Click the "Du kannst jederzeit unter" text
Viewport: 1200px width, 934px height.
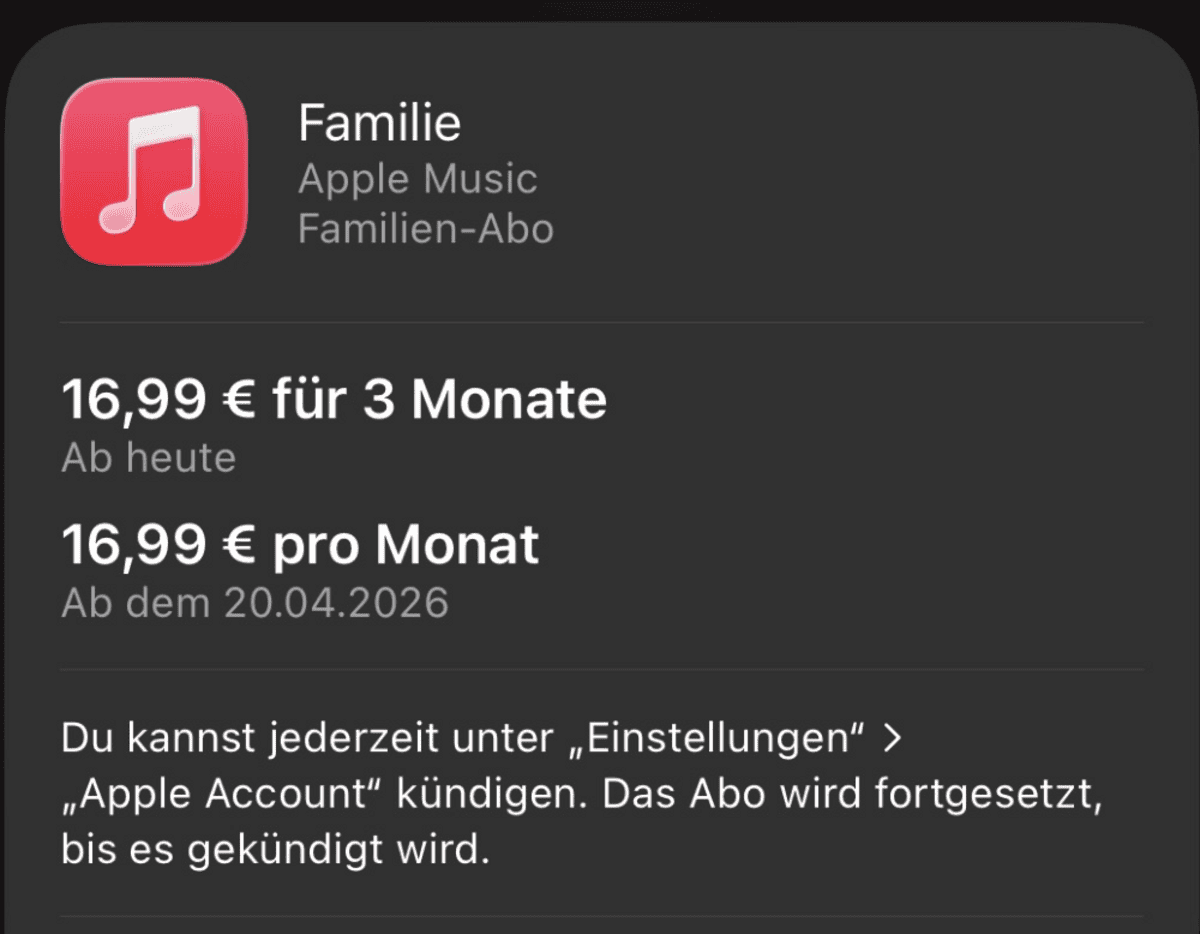tap(307, 740)
